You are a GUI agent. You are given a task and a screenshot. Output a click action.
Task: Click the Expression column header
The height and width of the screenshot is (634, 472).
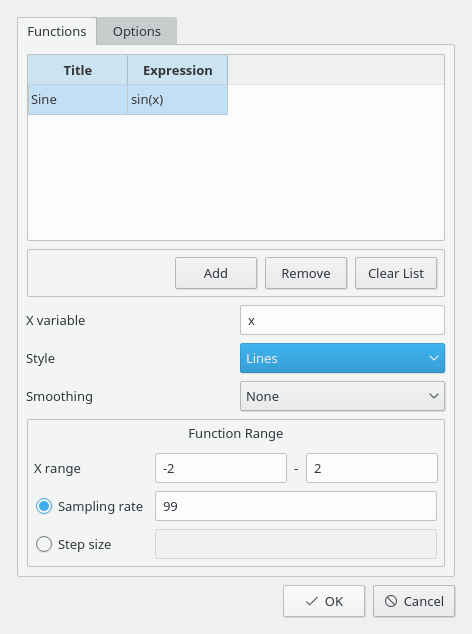point(178,70)
